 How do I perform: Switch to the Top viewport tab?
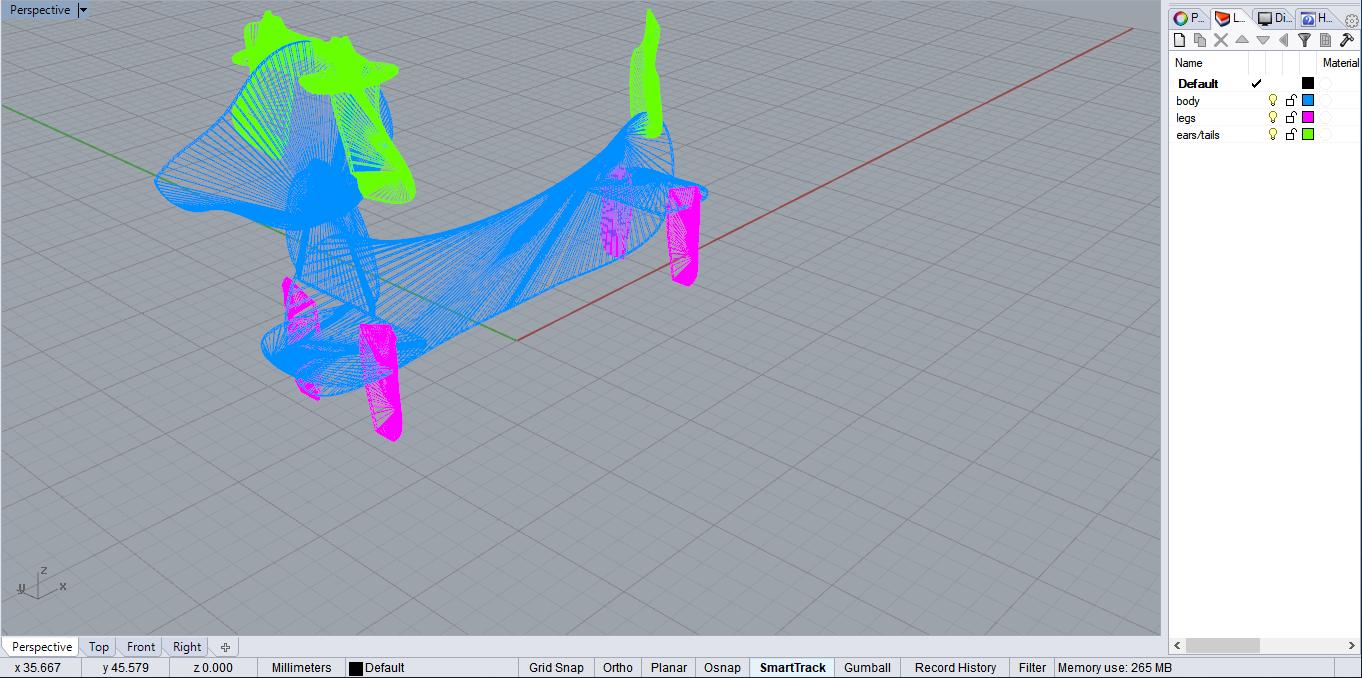(x=98, y=647)
